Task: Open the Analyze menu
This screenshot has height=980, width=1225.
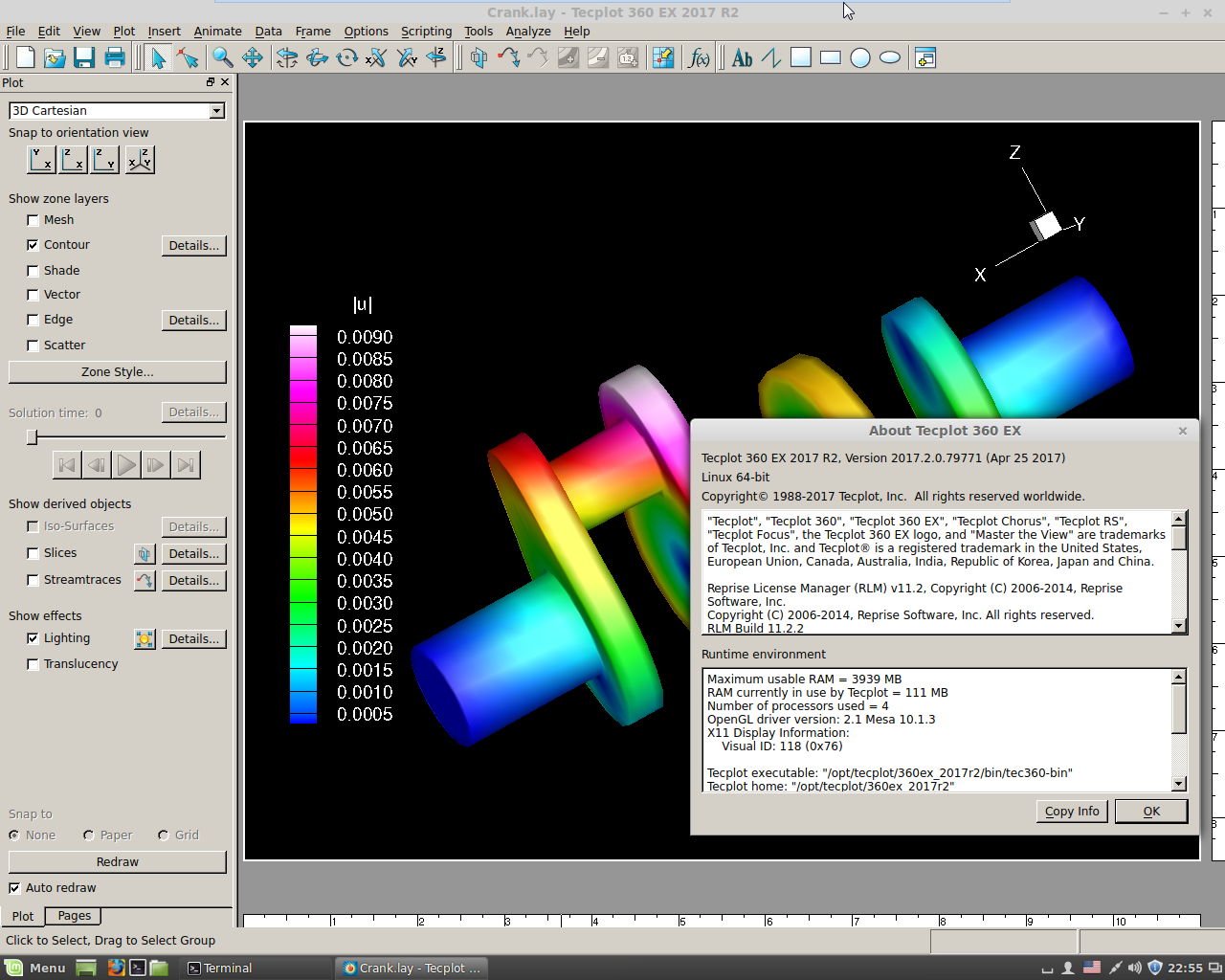Action: tap(528, 31)
